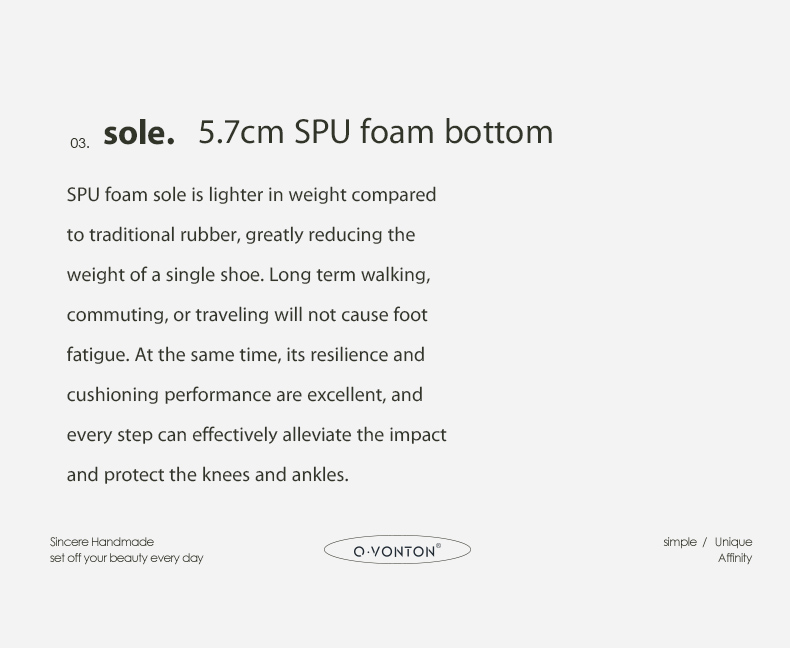The height and width of the screenshot is (648, 790).
Task: Click the O·VONTON oval logo
Action: pos(396,550)
